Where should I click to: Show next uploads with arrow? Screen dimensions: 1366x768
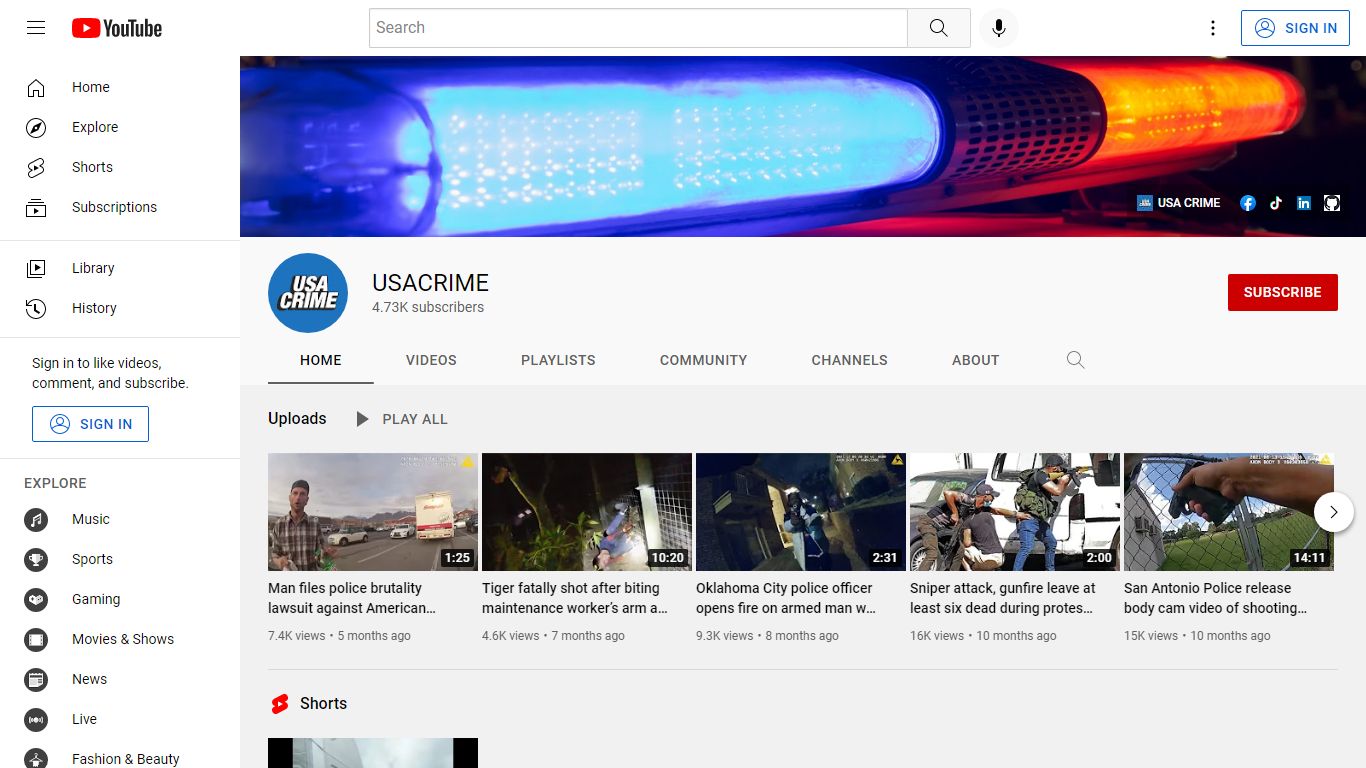[1334, 512]
